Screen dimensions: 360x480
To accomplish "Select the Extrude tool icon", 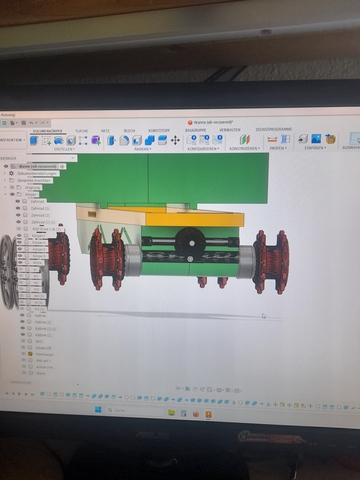I will point(34,140).
